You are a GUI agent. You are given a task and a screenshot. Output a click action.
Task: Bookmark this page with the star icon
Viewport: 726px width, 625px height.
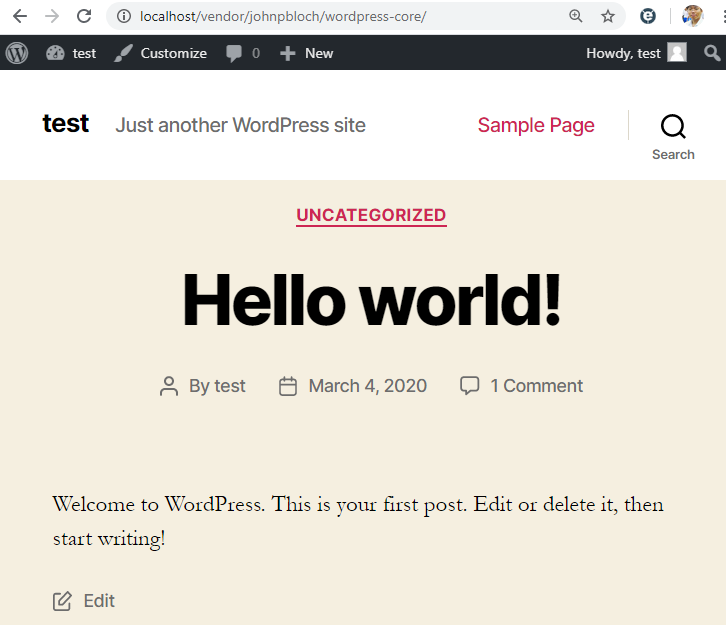click(607, 16)
